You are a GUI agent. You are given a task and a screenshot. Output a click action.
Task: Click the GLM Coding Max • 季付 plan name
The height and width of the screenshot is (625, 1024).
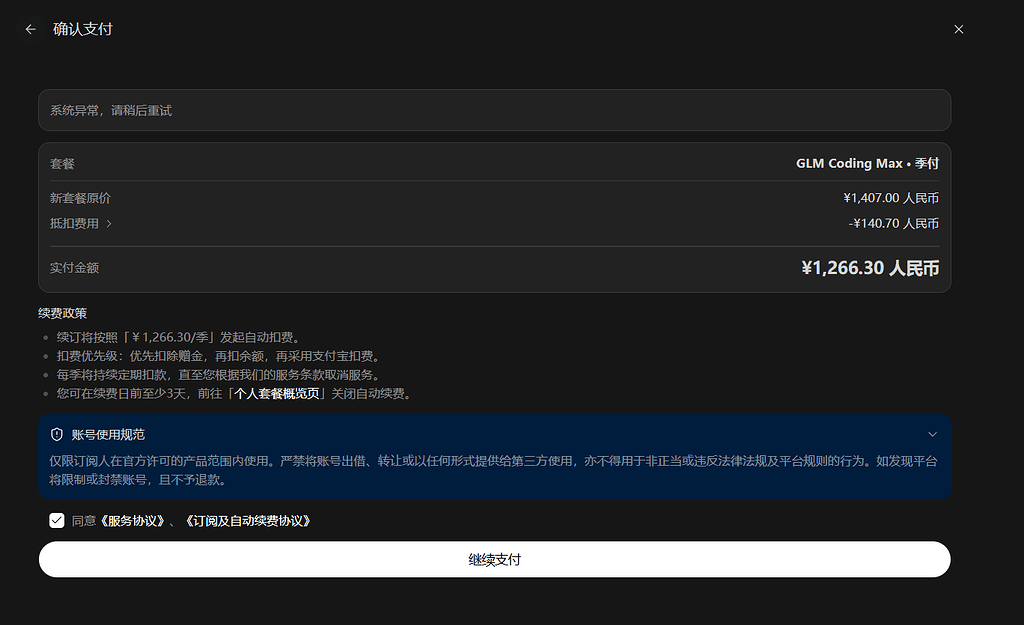pyautogui.click(x=867, y=163)
